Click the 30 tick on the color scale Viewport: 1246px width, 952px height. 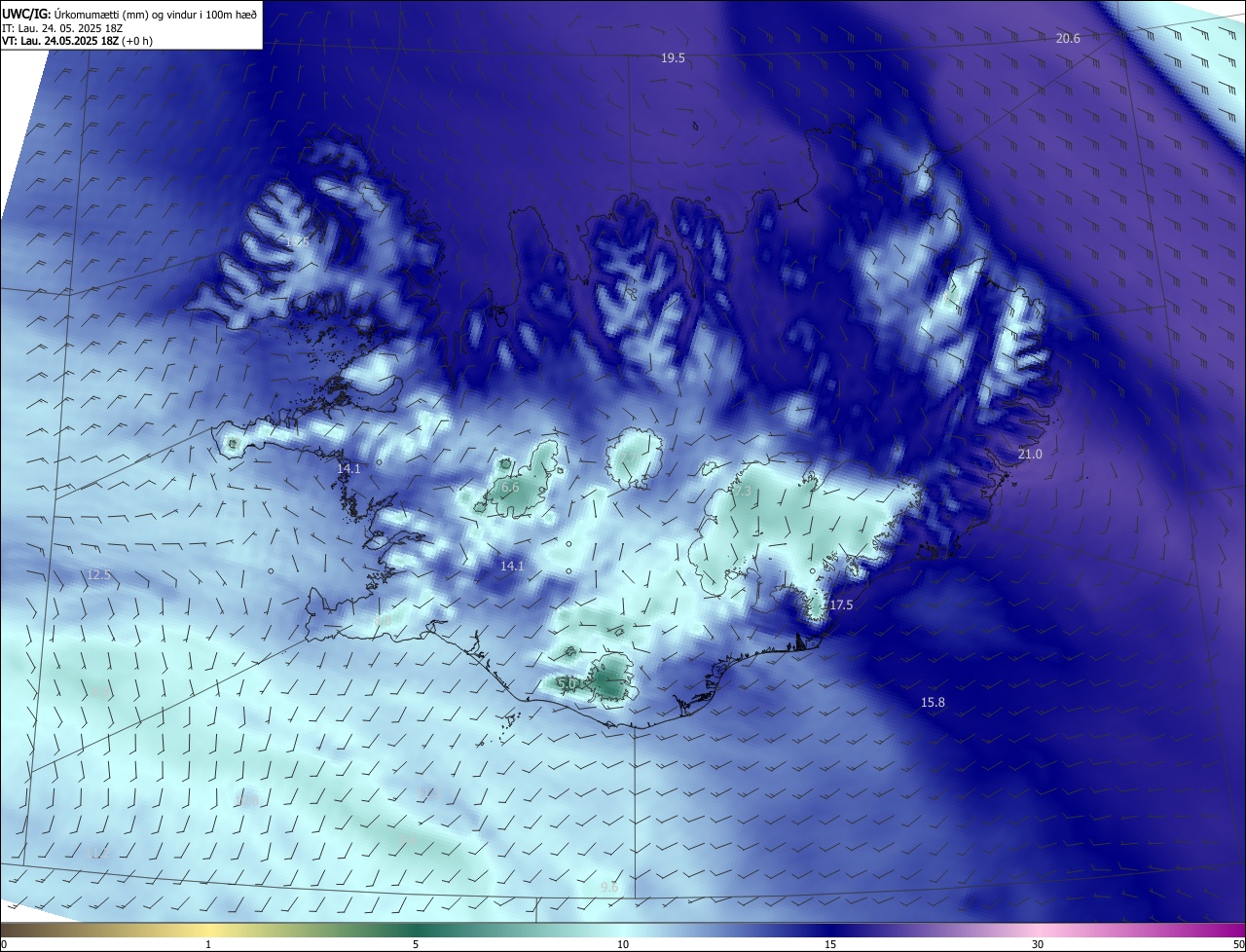[x=1038, y=944]
